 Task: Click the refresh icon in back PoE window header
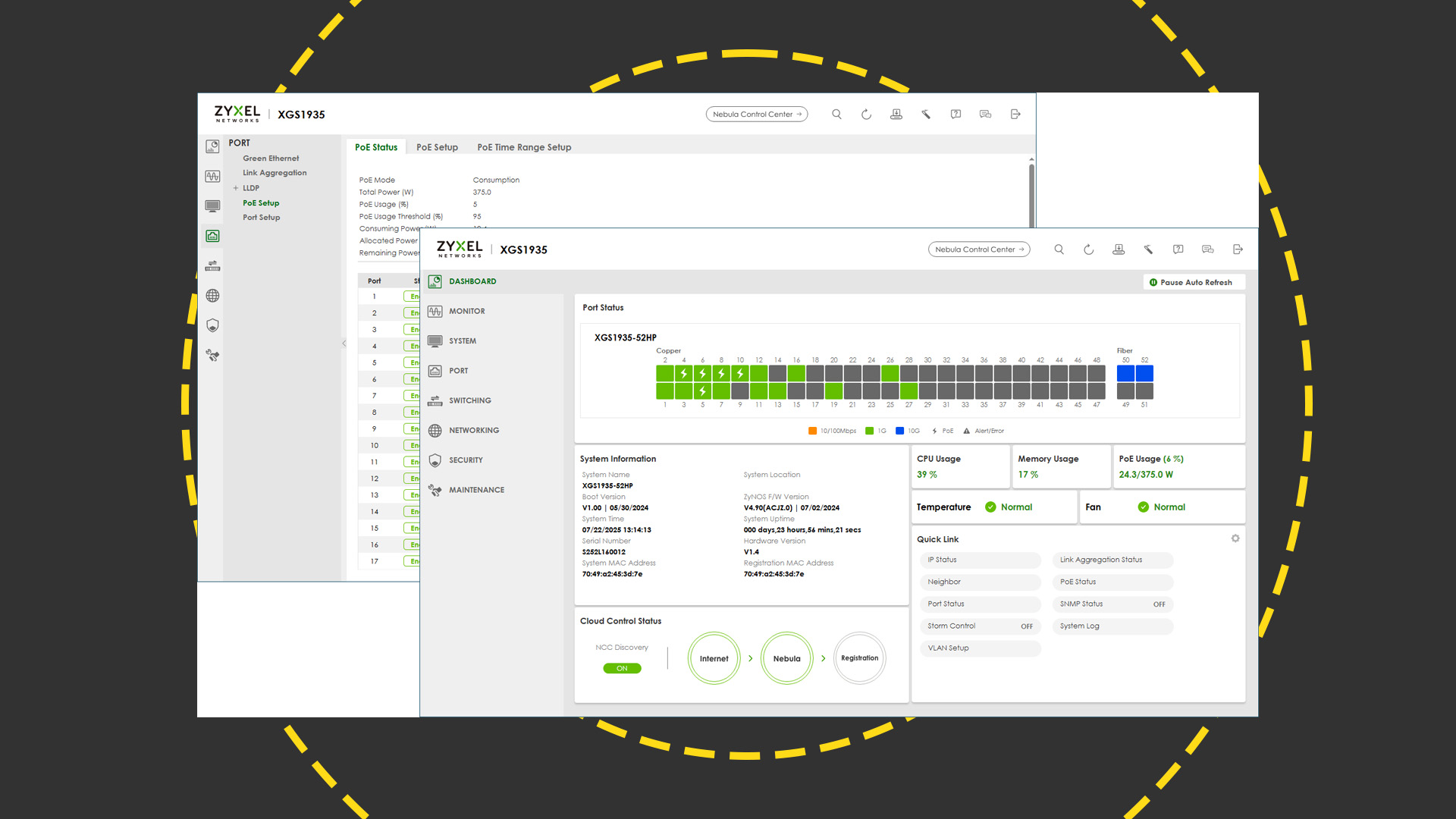pos(866,115)
